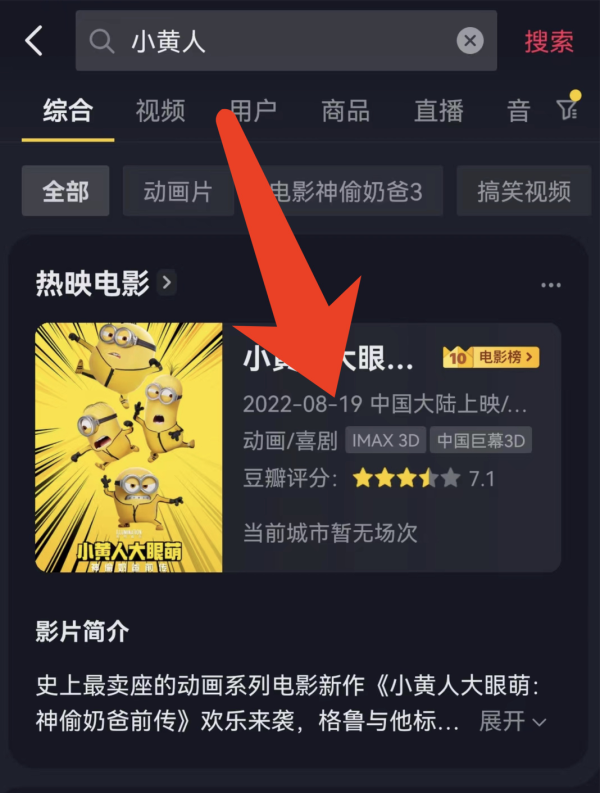Select the 综合 tab
Viewport: 600px width, 793px height.
point(68,110)
